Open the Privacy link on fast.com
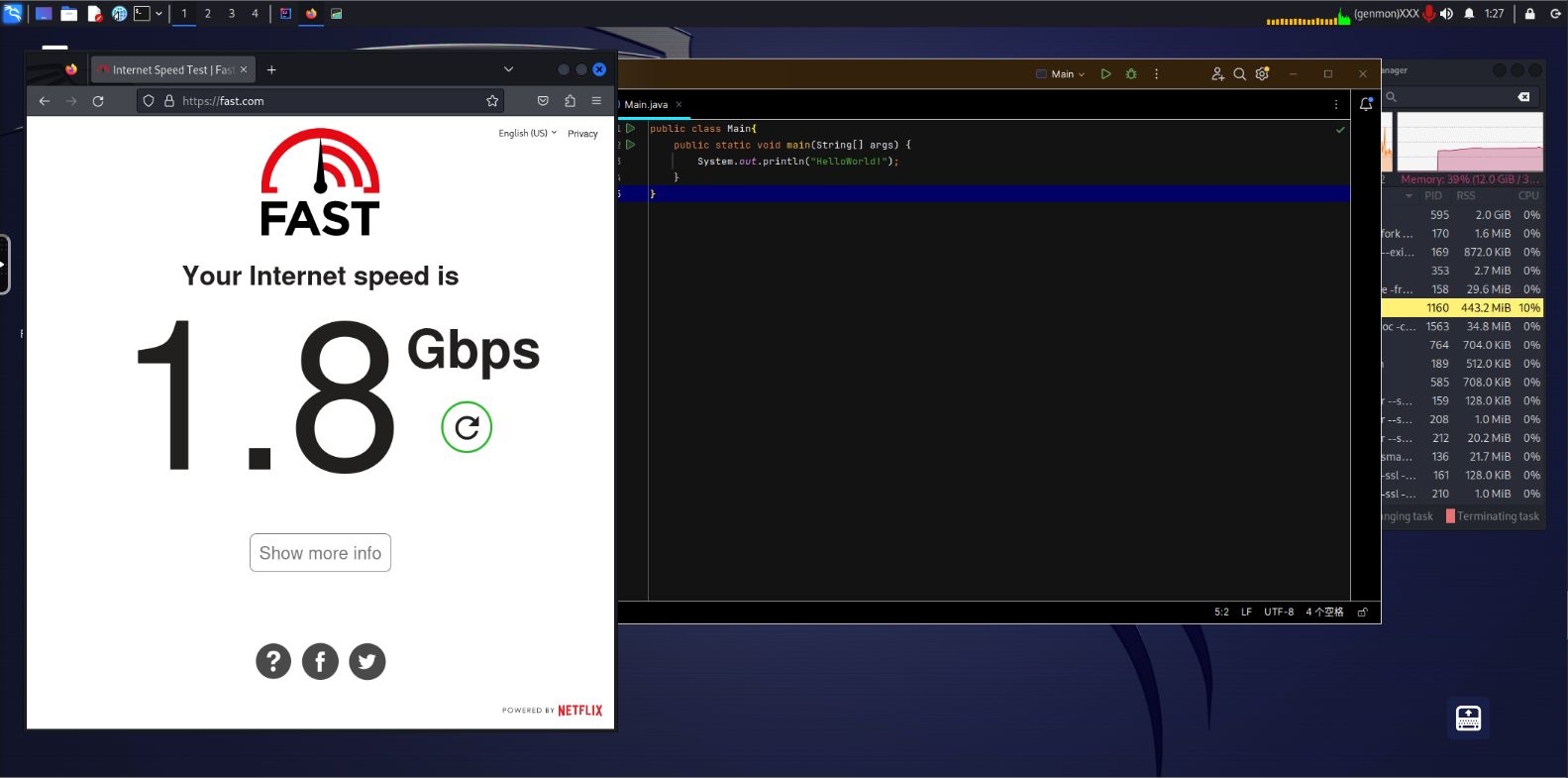 click(582, 134)
